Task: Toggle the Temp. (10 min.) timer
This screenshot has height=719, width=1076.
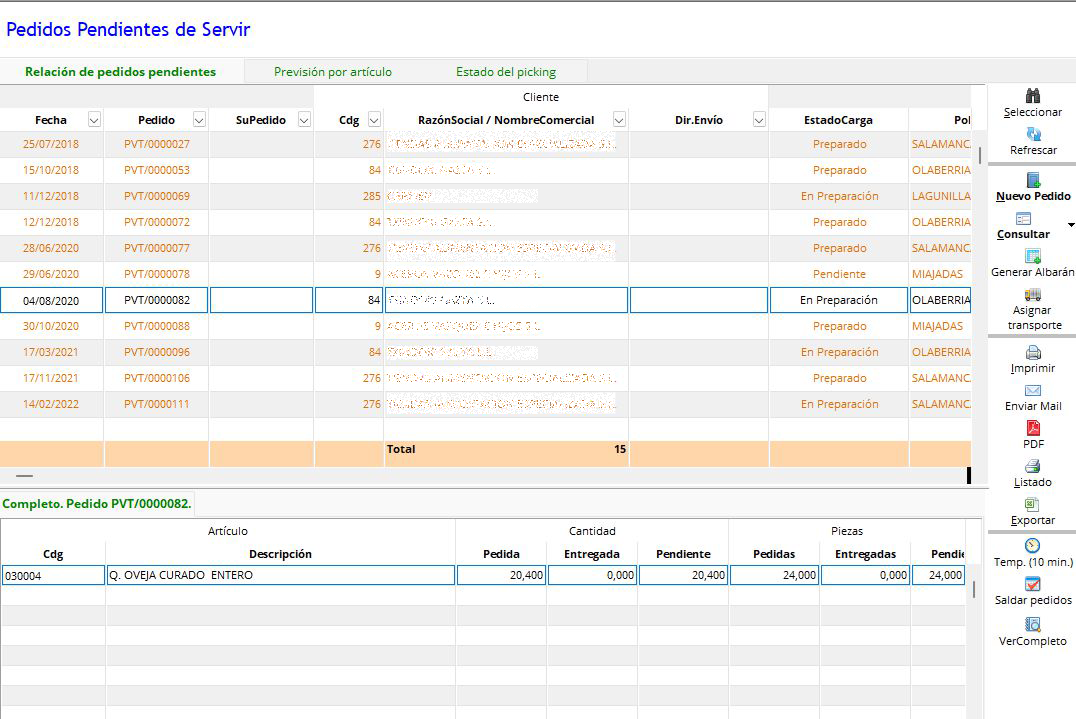Action: click(x=1033, y=546)
